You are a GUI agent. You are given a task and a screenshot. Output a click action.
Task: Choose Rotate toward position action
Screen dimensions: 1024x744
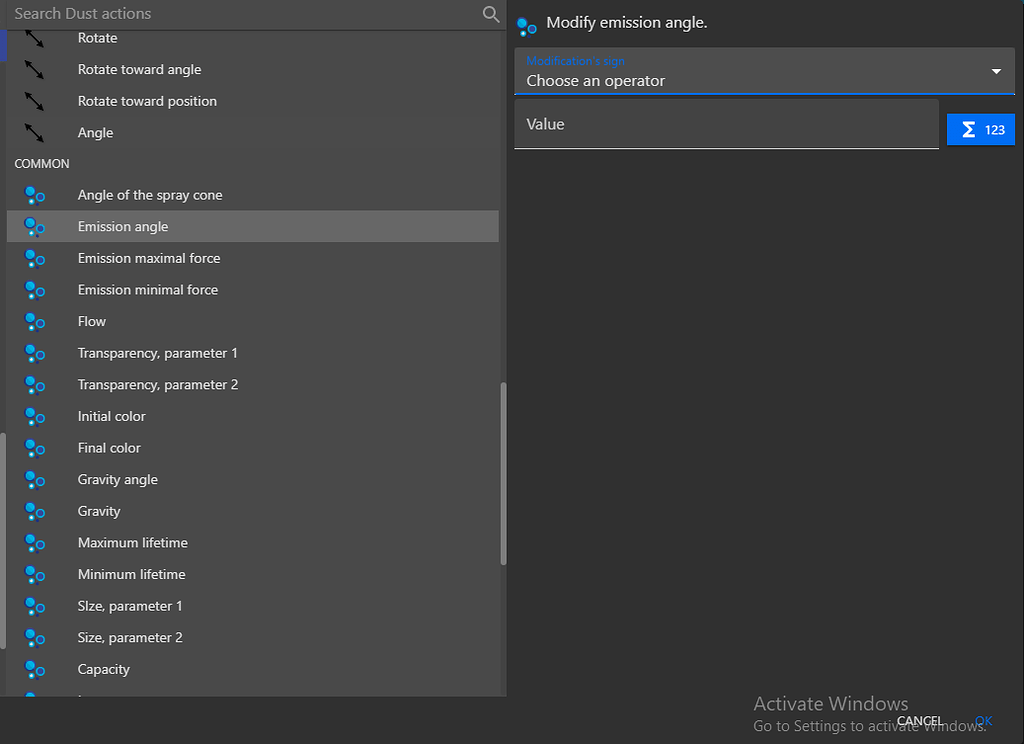pos(253,101)
